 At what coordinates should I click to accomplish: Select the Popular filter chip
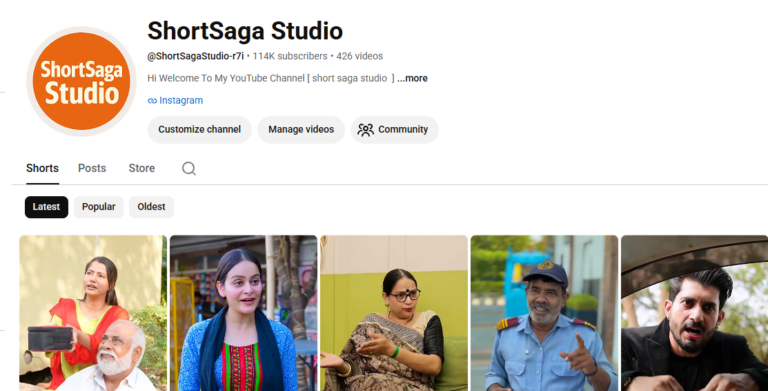[x=98, y=207]
